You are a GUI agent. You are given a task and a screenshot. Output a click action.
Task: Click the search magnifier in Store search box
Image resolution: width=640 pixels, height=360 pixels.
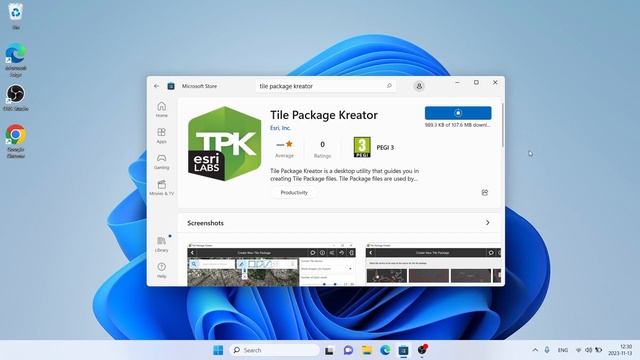pyautogui.click(x=389, y=86)
